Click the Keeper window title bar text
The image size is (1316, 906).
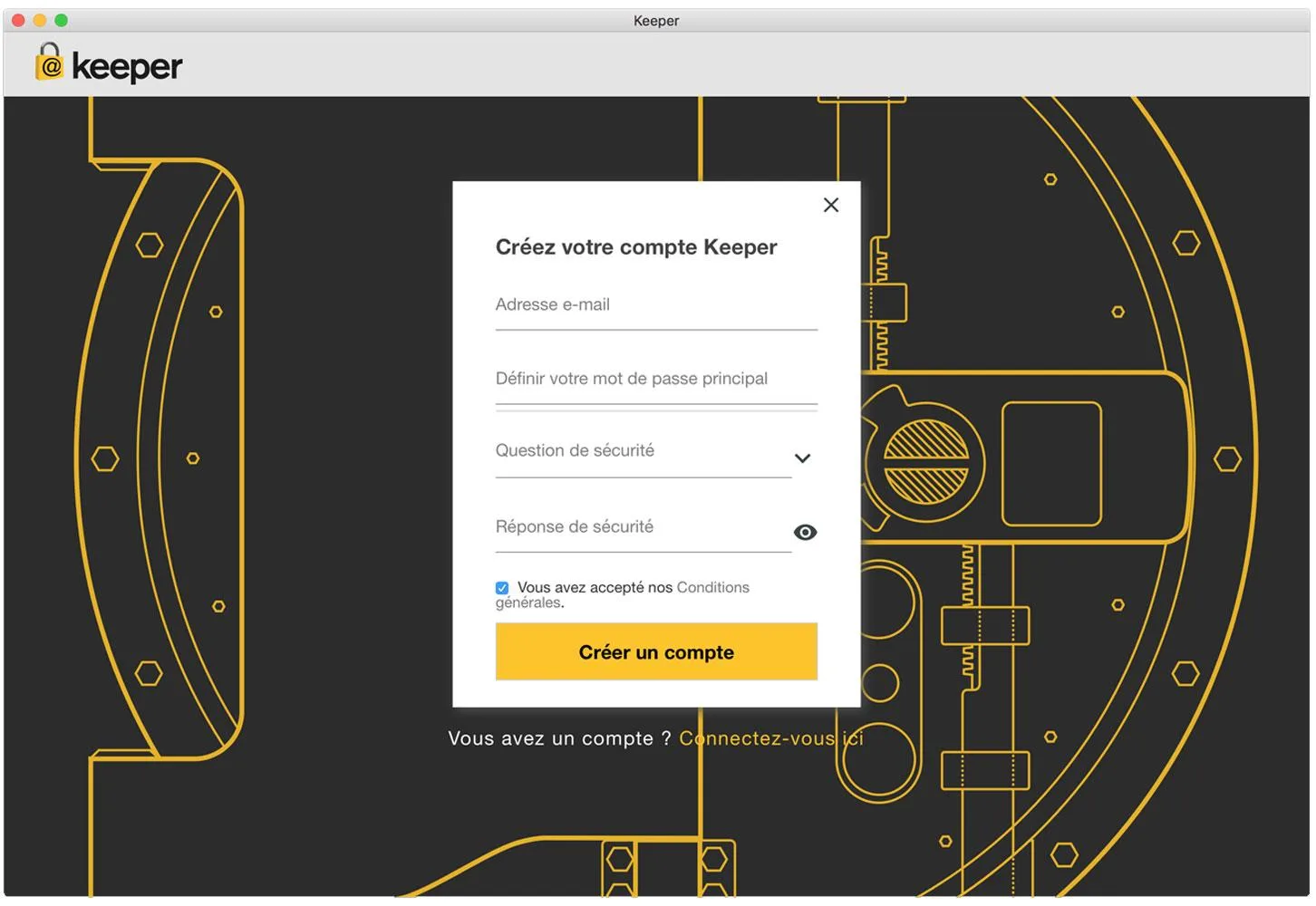[x=656, y=21]
